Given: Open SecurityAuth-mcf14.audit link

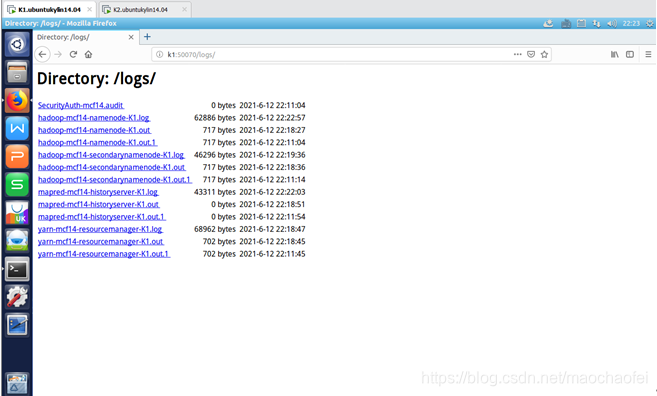Looking at the screenshot, I should pos(81,105).
